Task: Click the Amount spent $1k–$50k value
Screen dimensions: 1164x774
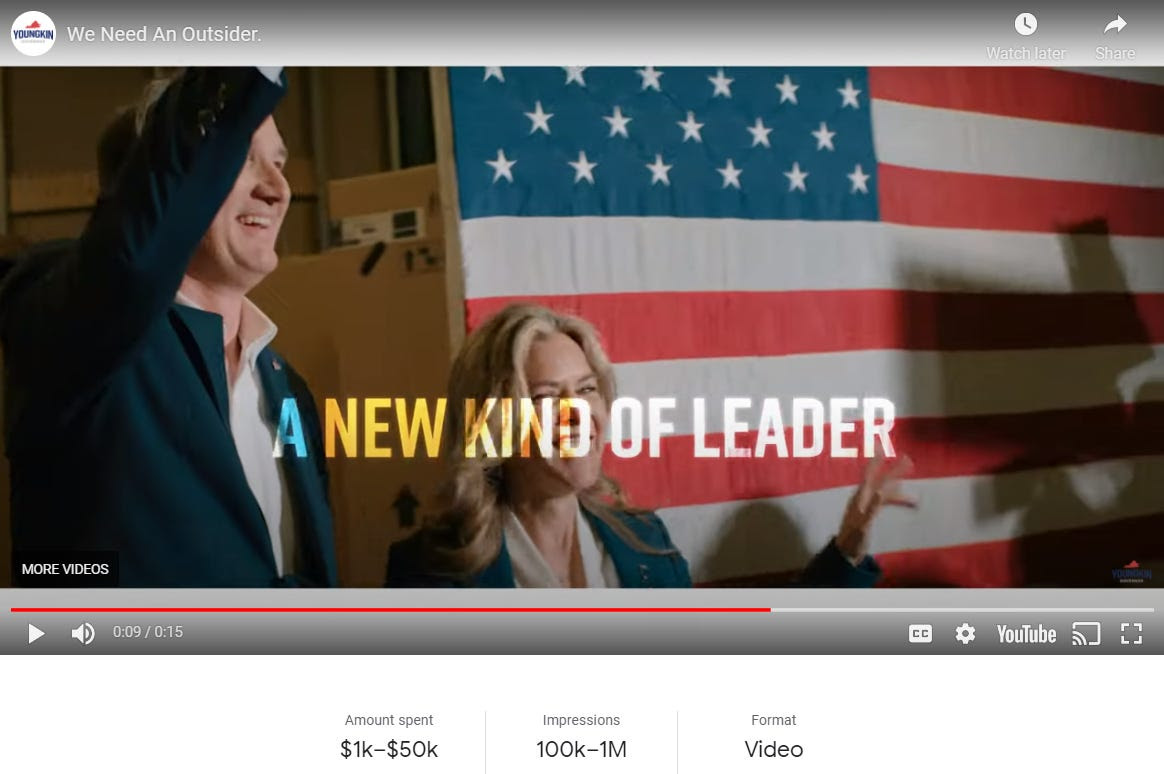Action: tap(389, 750)
